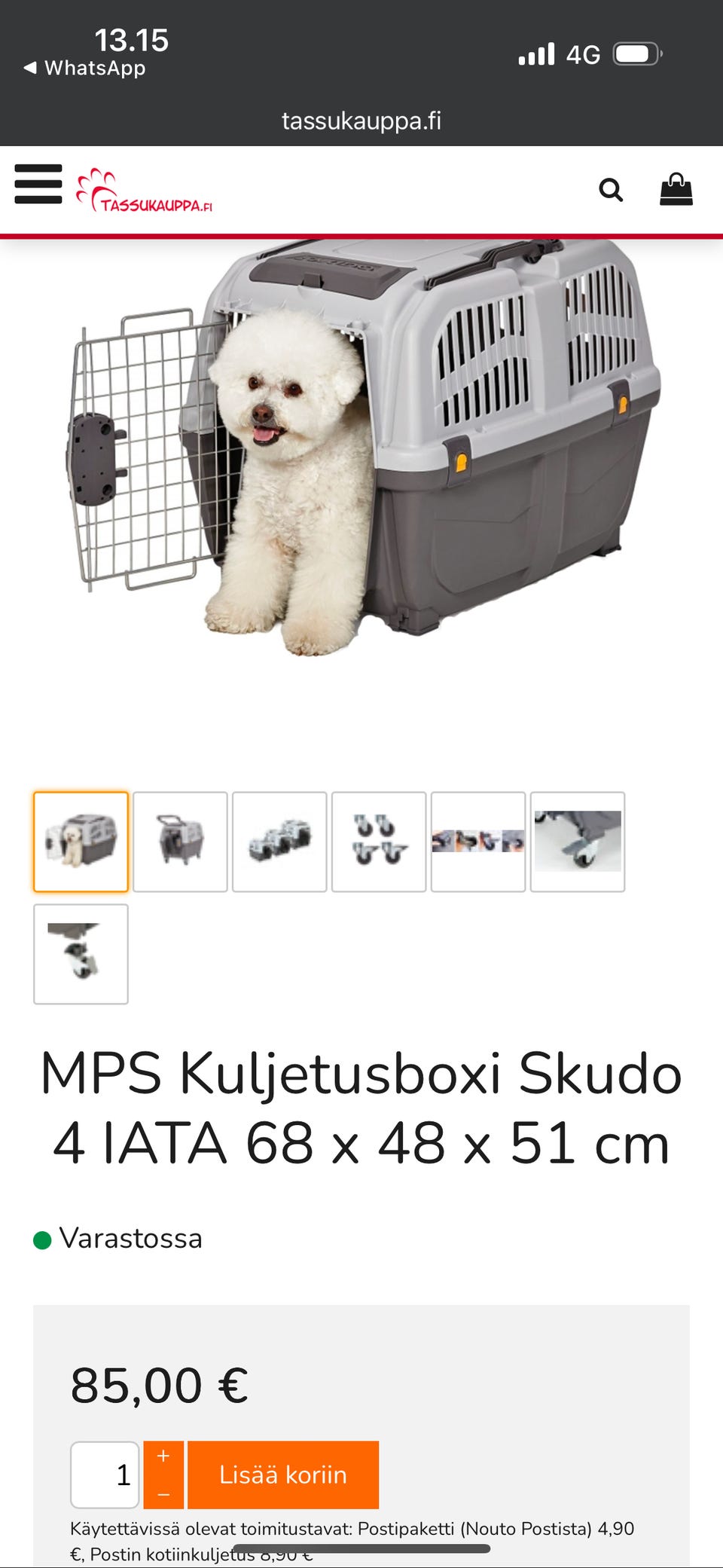Select second thumbnail showing crate on wheels
Screen dimensions: 723x1568
pyautogui.click(x=180, y=842)
